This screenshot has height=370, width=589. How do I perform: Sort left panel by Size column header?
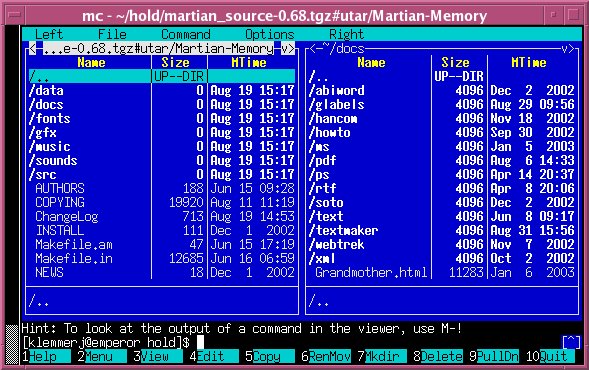(x=175, y=62)
